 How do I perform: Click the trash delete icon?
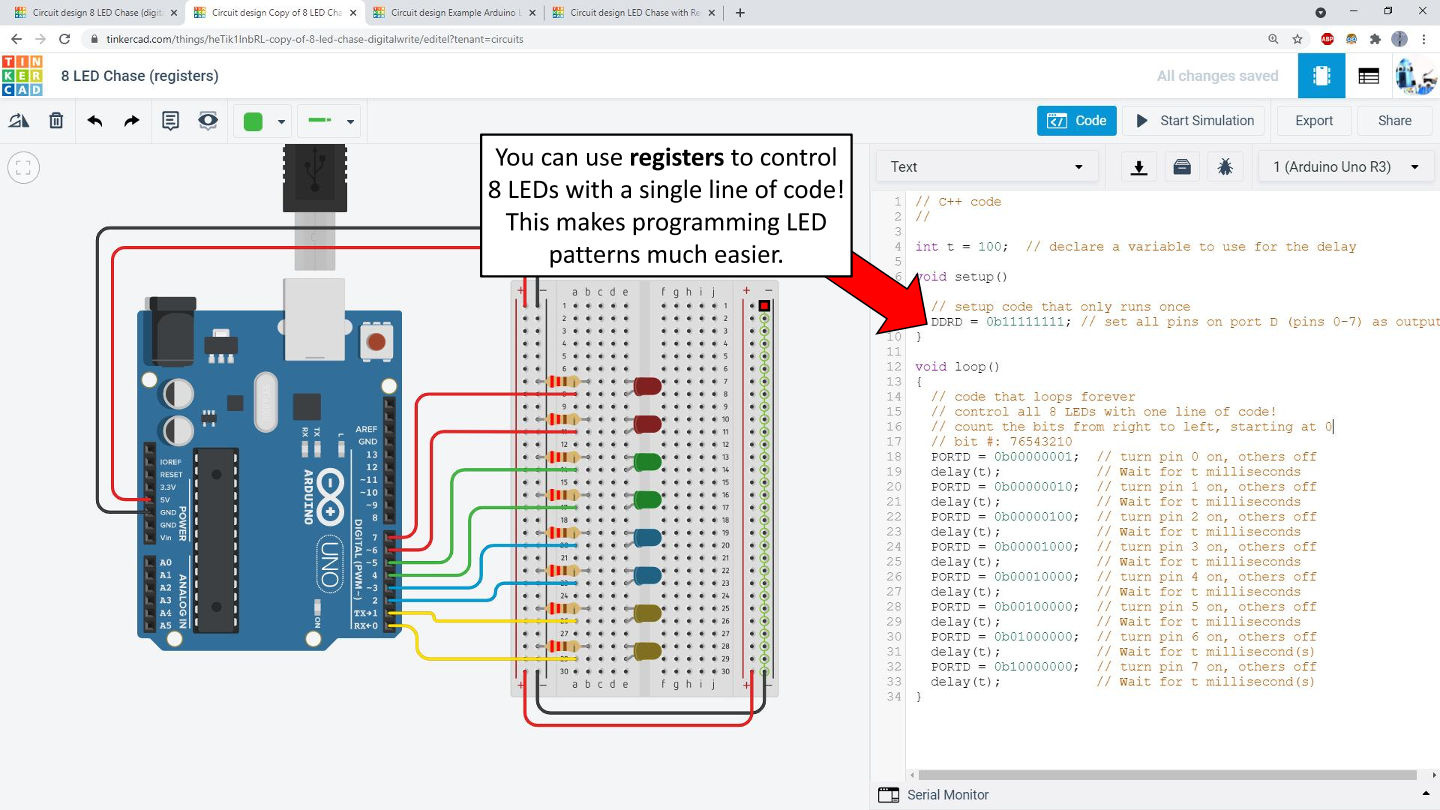click(57, 121)
